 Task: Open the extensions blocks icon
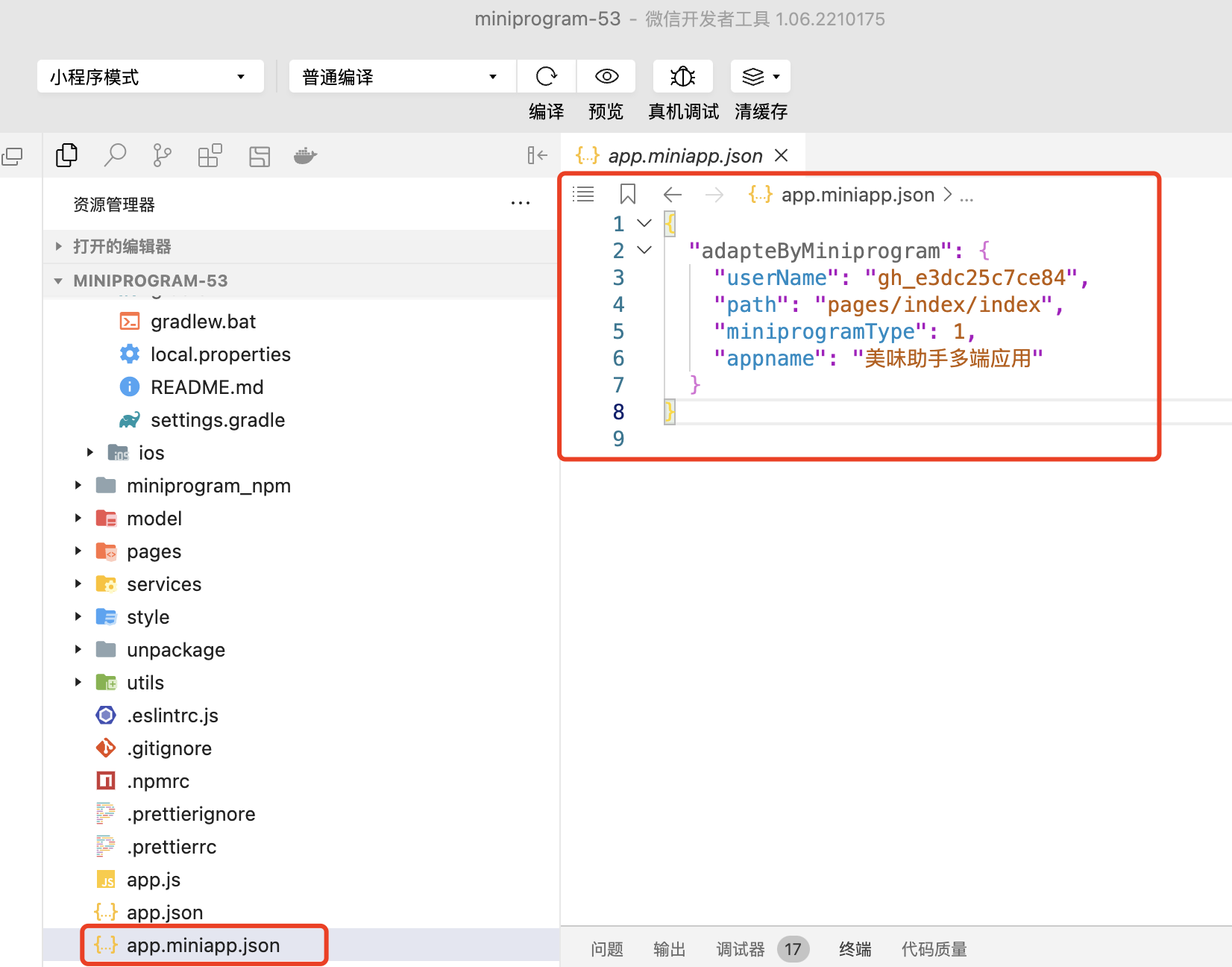point(210,155)
